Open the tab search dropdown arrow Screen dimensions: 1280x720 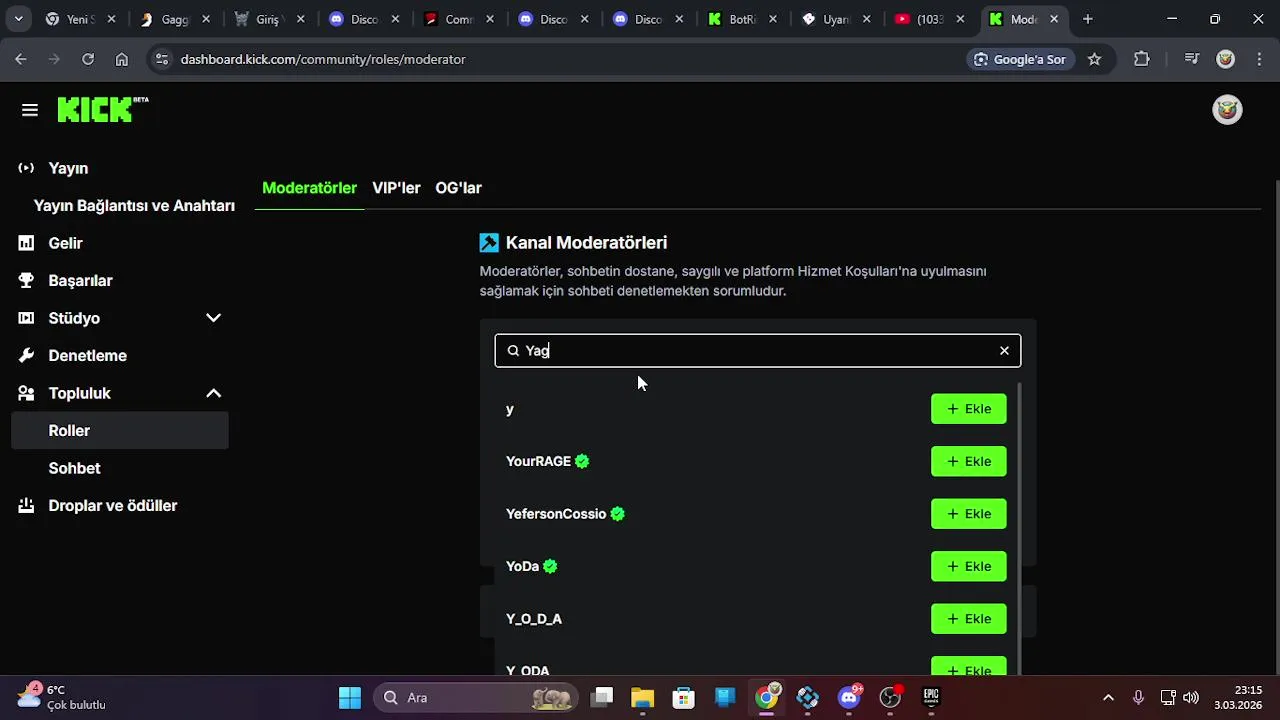18,19
